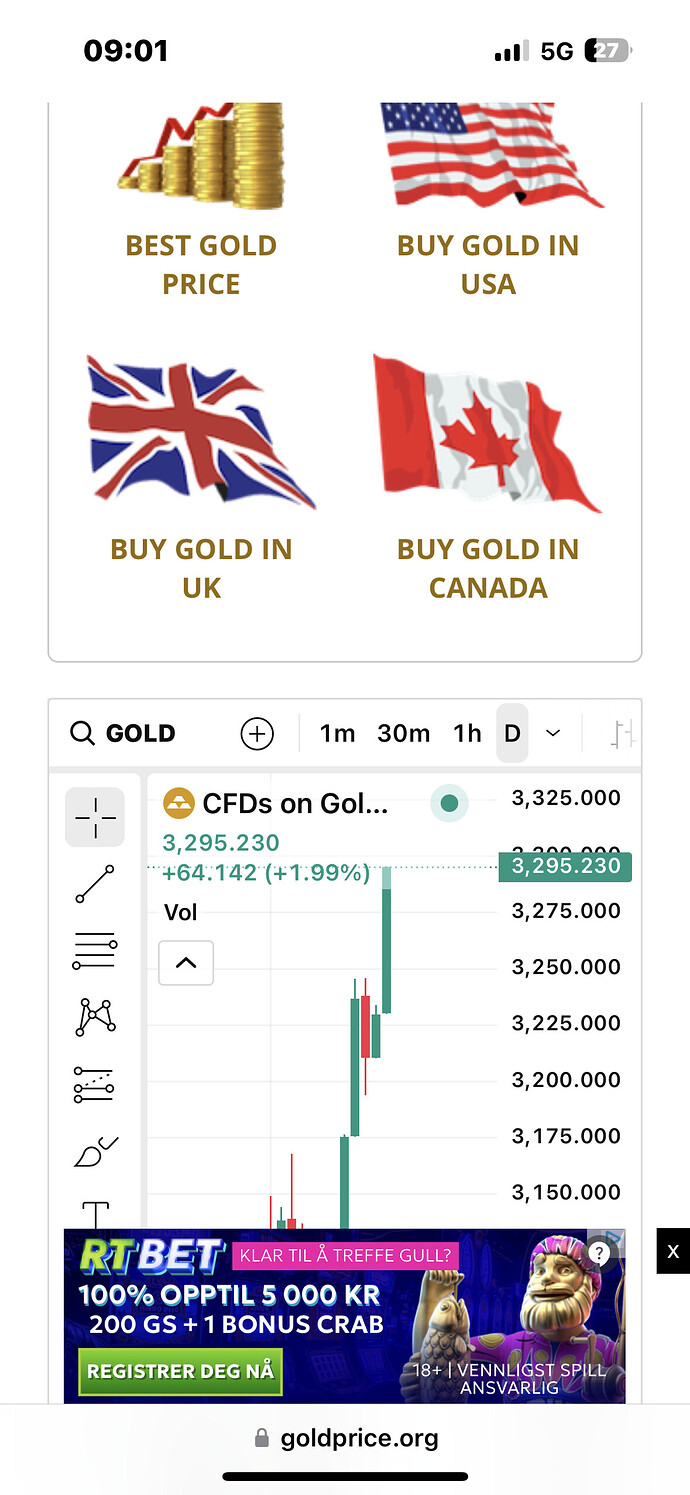
Task: Select the text annotation tool
Action: pos(95,1212)
